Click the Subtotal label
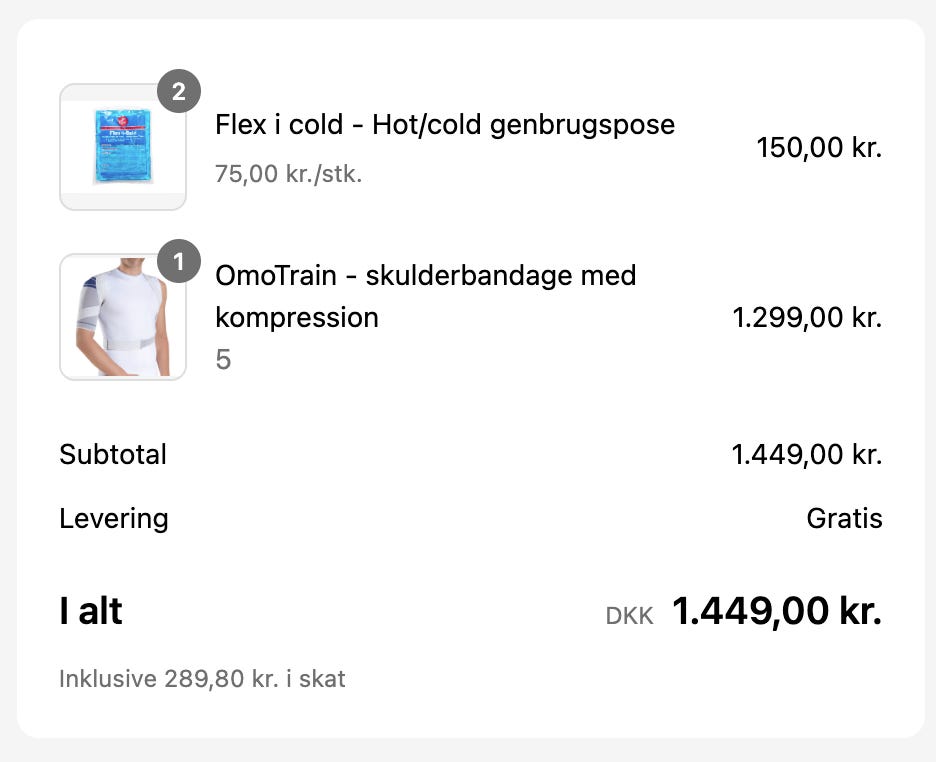936x762 pixels. pos(113,454)
